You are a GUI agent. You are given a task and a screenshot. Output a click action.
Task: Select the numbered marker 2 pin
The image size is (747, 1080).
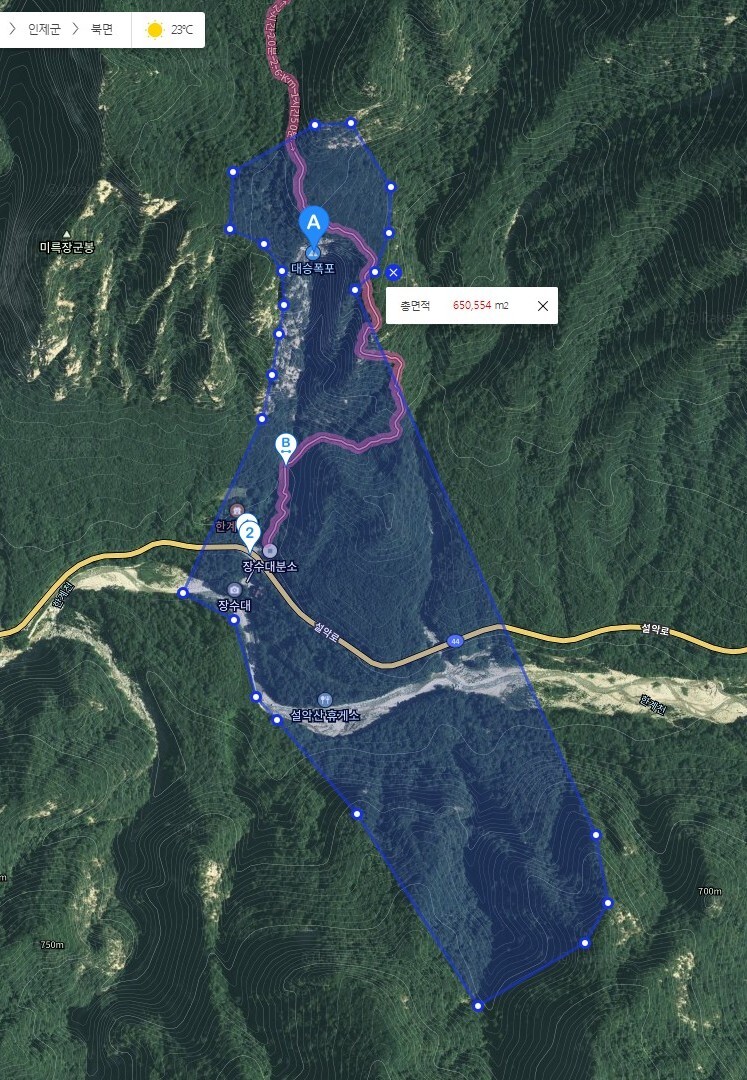250,535
